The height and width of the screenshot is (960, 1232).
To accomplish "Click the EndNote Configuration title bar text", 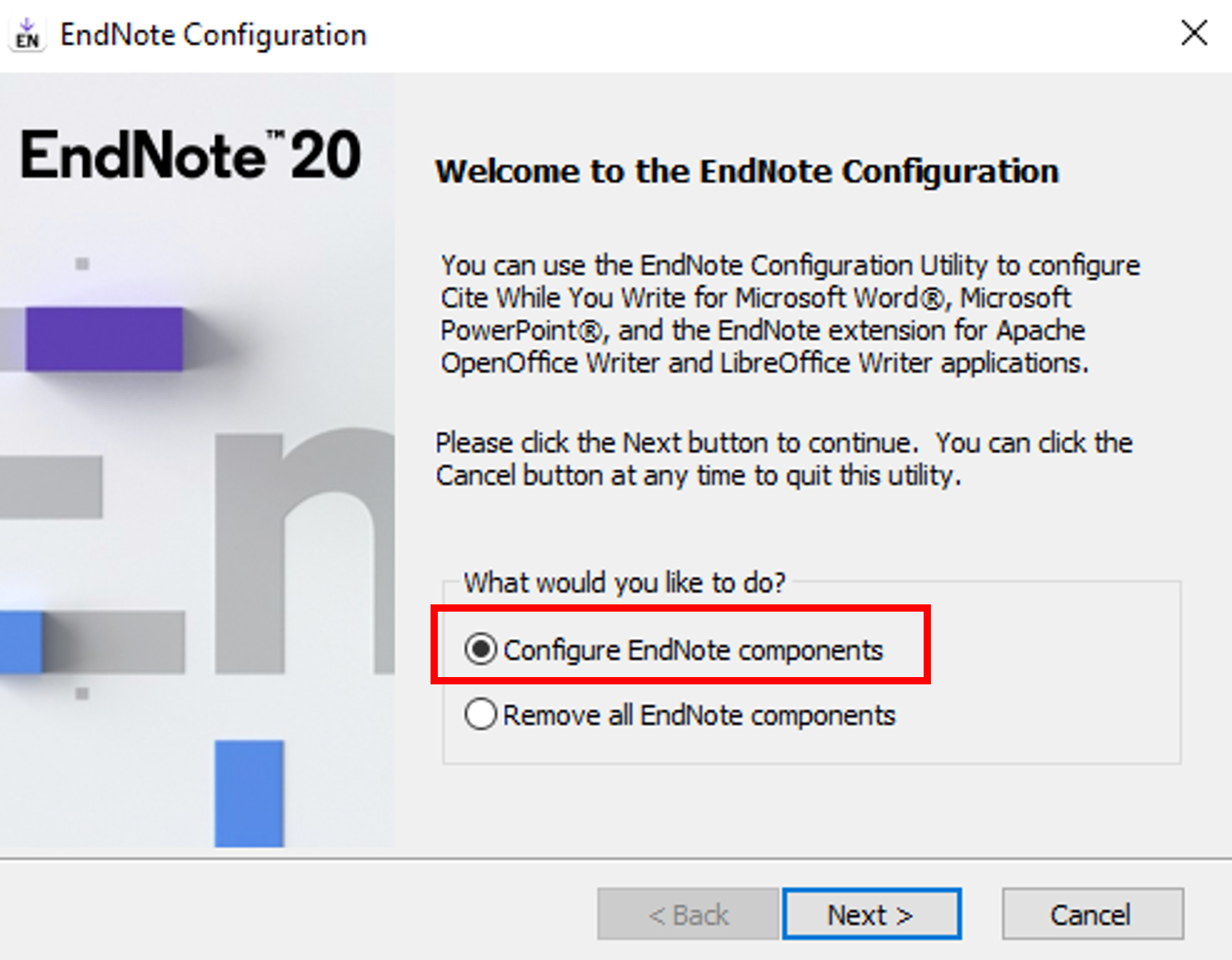I will pyautogui.click(x=213, y=35).
